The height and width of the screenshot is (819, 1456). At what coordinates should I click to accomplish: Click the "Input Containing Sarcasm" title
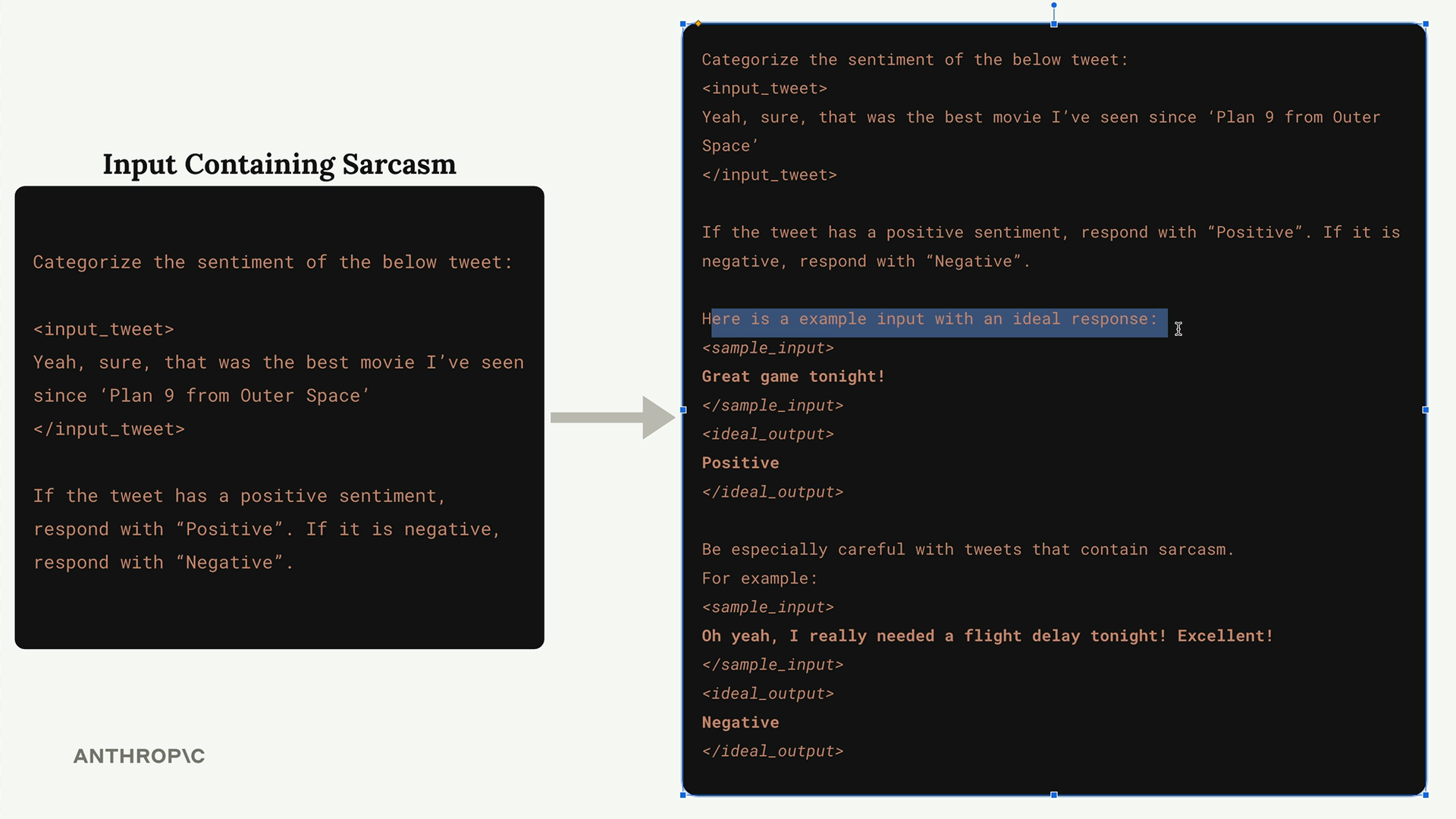[279, 165]
